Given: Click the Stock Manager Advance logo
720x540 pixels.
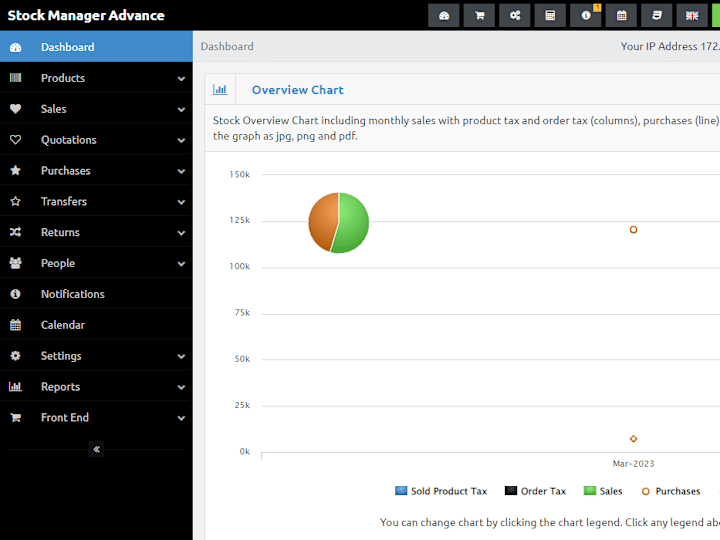Looking at the screenshot, I should [86, 15].
